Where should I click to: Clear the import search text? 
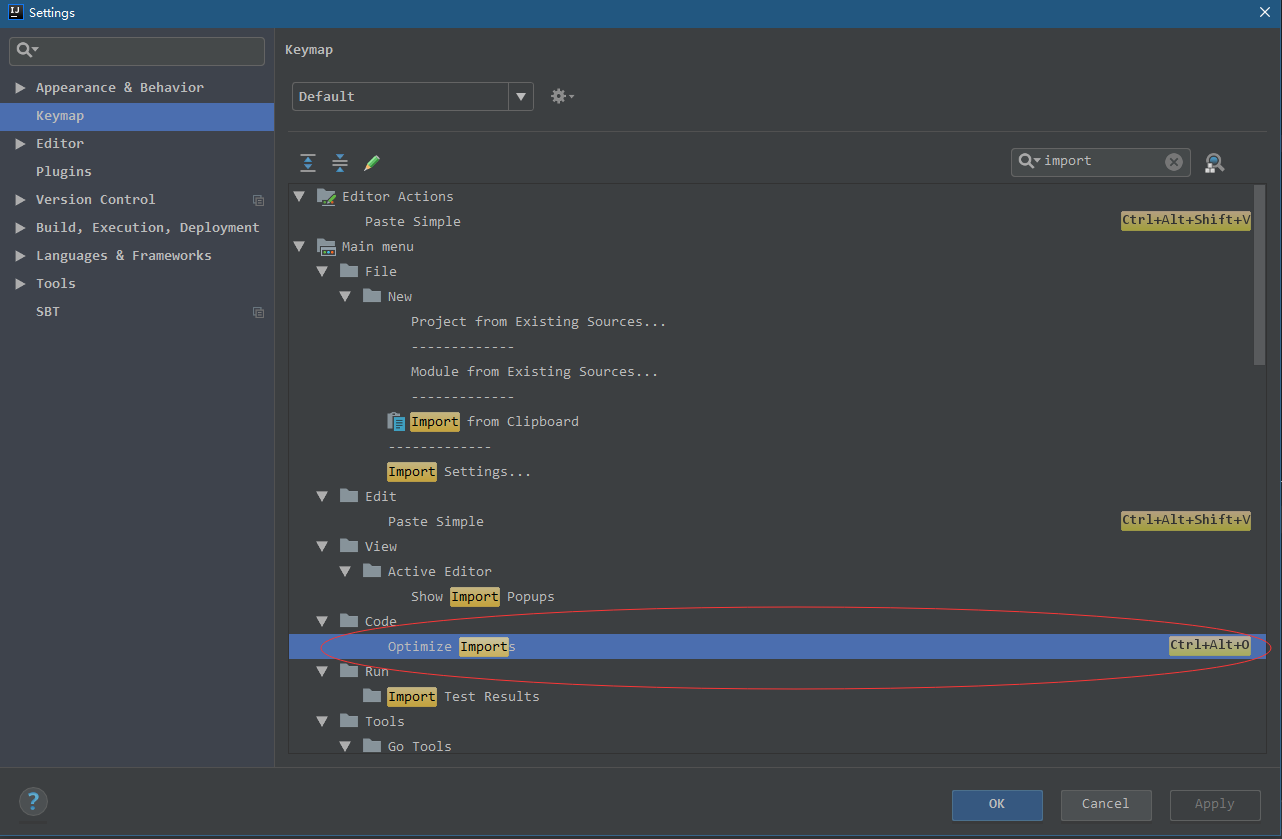click(x=1174, y=162)
